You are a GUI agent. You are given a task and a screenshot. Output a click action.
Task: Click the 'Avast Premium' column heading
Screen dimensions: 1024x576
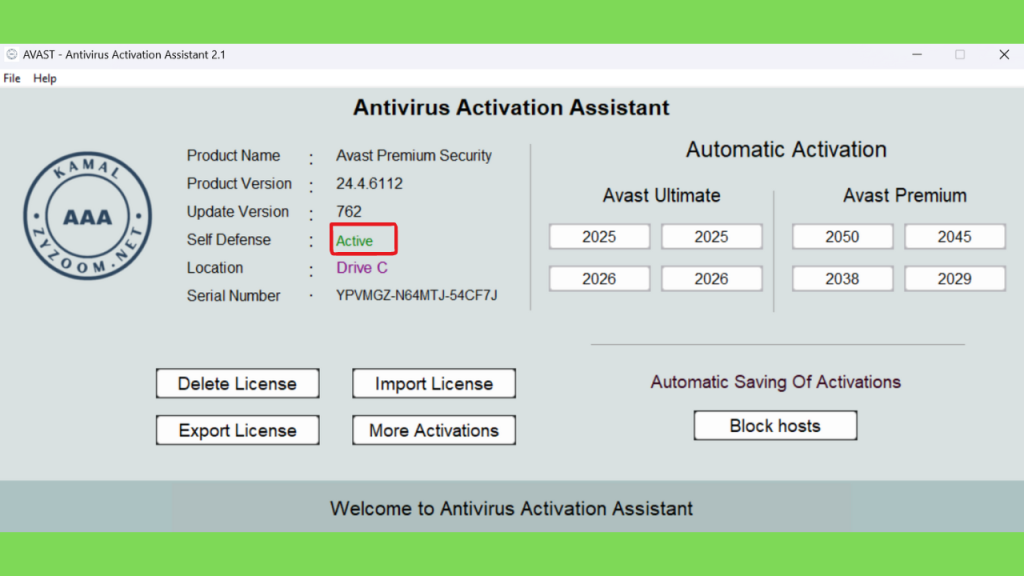coord(904,195)
